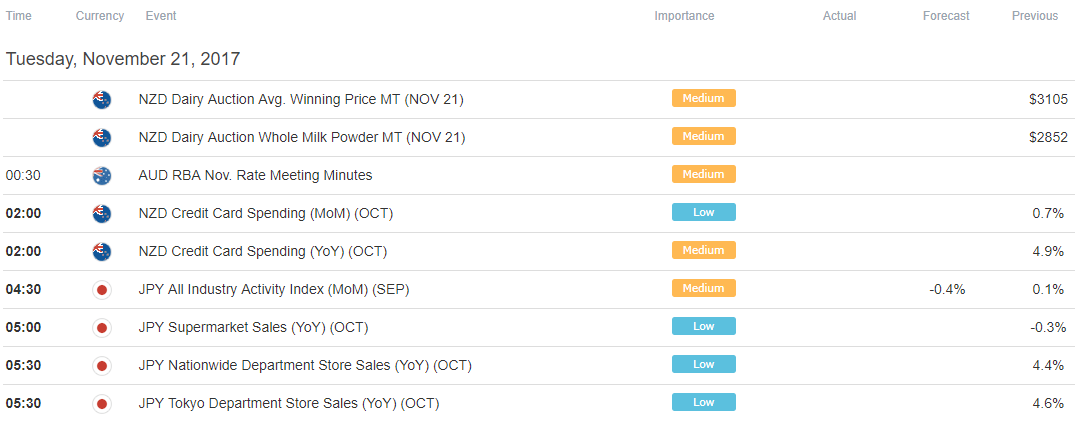1075x425 pixels.
Task: Click the Japan flag icon beside Supermarket Sales
Action: [x=101, y=328]
